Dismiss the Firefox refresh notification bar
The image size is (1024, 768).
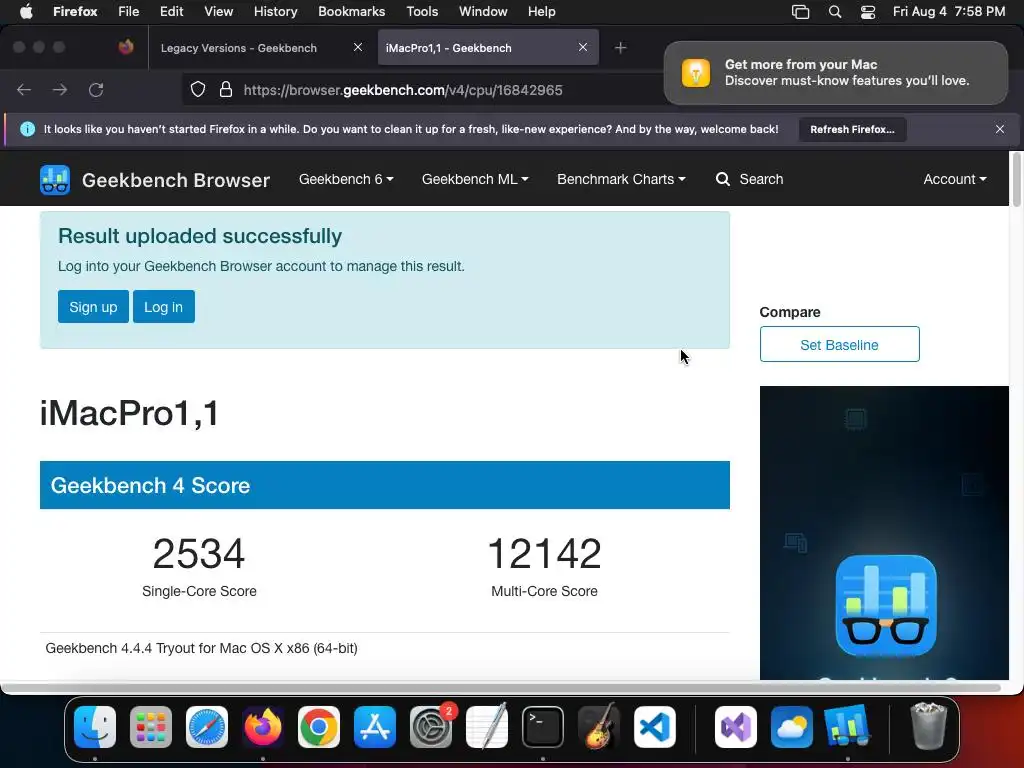(1000, 129)
